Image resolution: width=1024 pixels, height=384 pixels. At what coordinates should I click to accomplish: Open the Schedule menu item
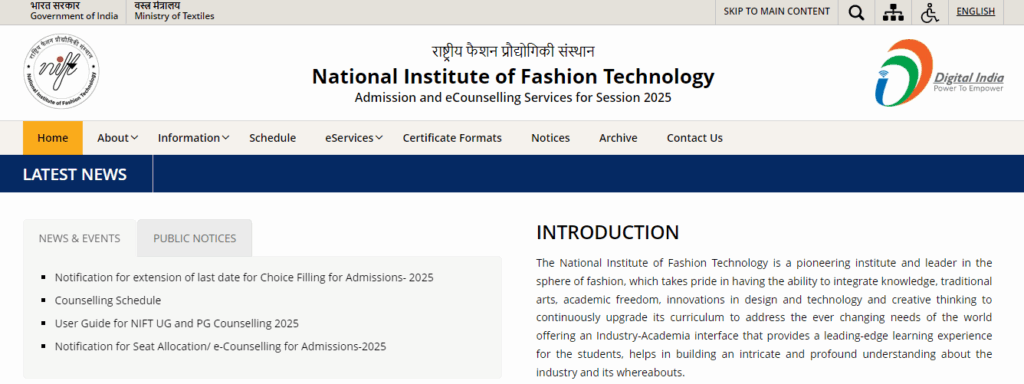coord(272,138)
